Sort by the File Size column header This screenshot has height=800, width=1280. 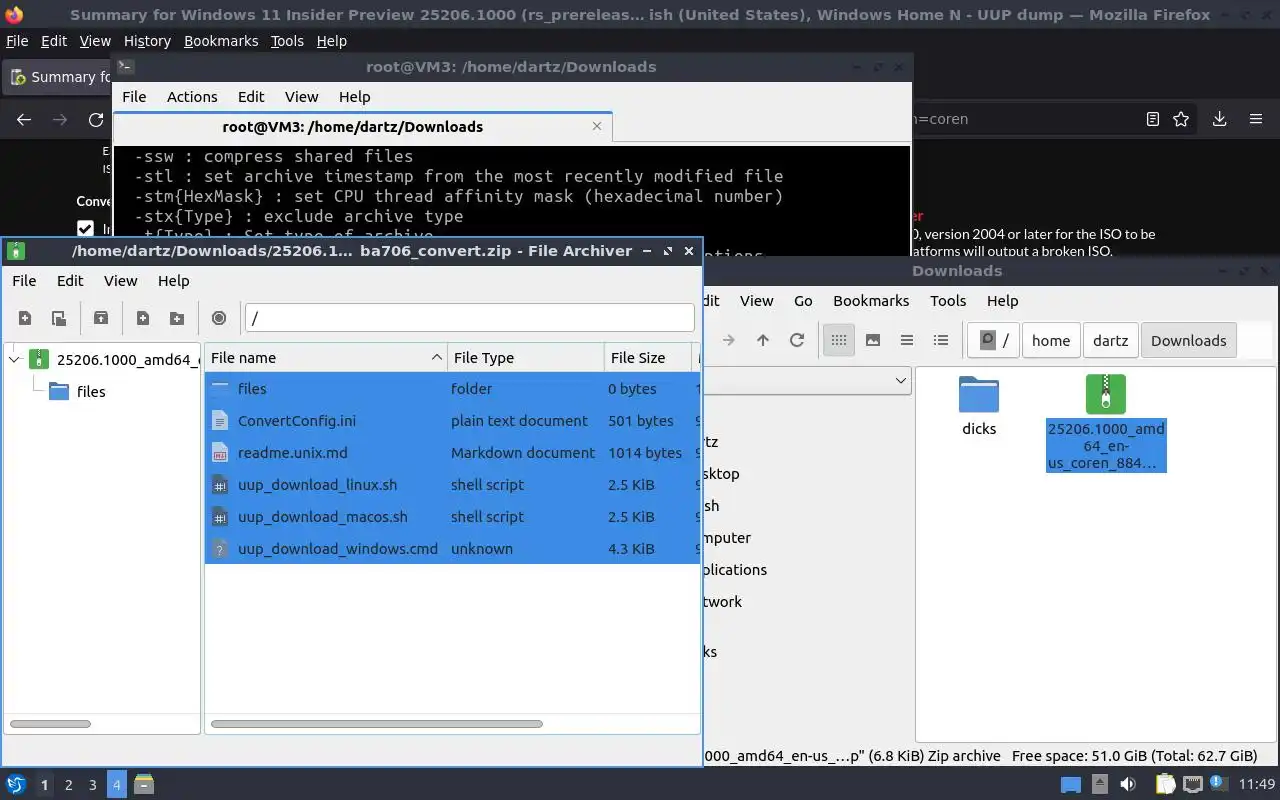pos(648,358)
